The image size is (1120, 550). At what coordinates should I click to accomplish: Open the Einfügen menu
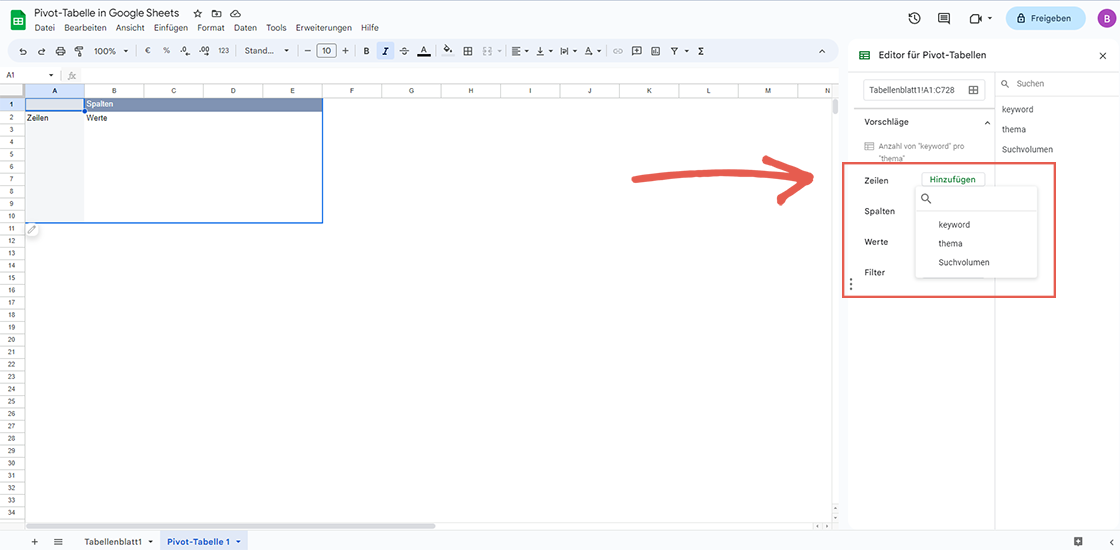coord(171,28)
